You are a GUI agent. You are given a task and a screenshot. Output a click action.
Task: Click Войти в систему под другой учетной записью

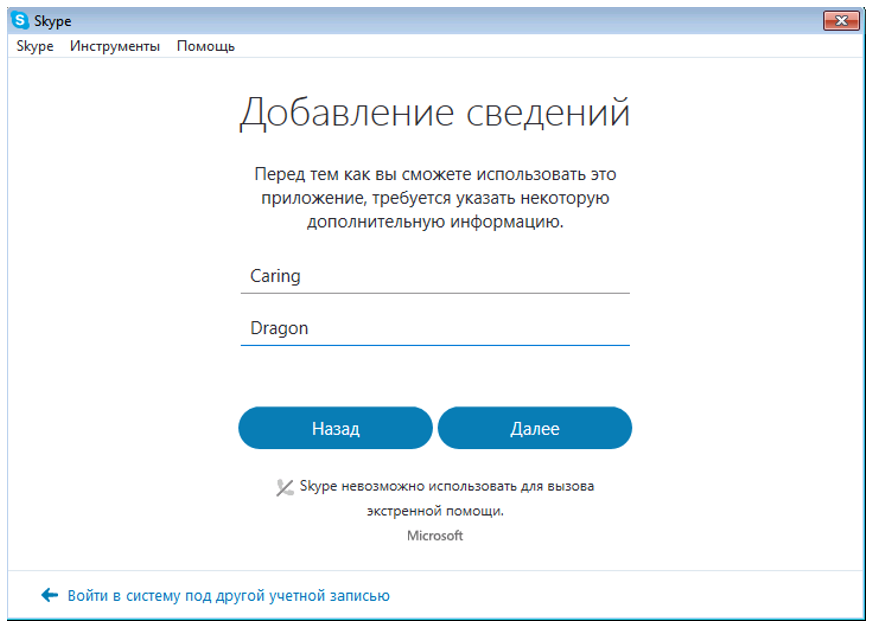228,596
